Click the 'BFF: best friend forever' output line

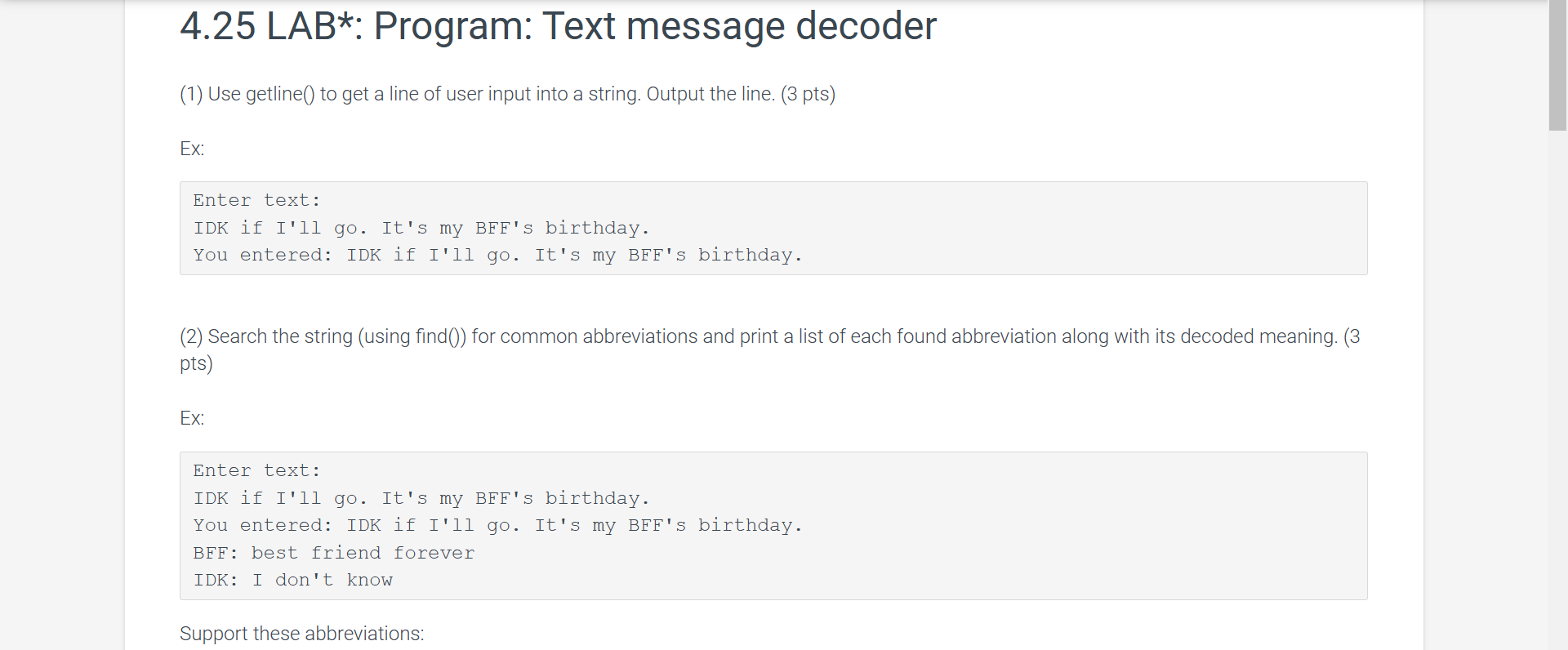click(333, 553)
